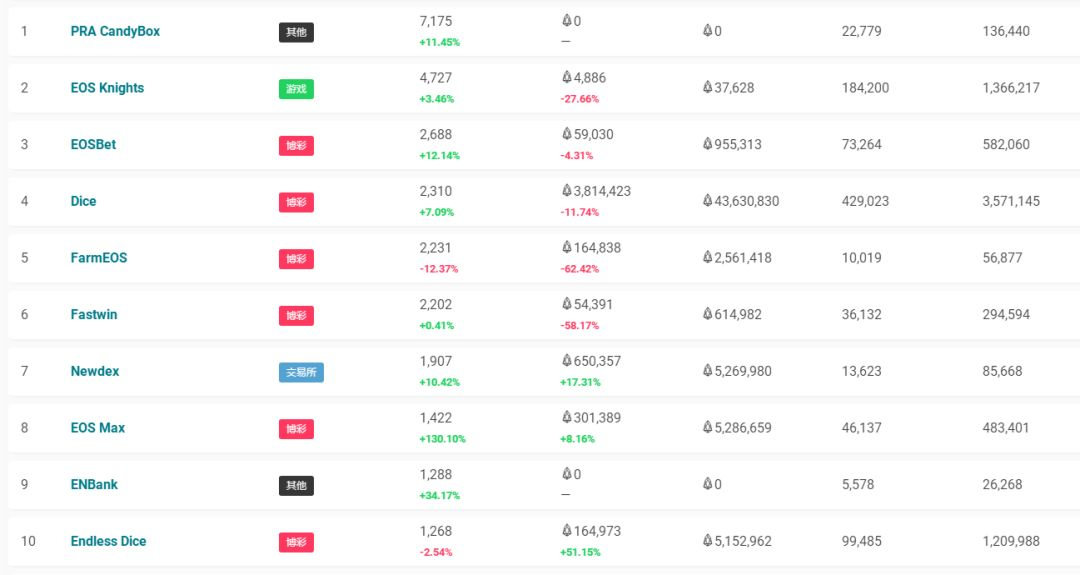Click the EOS icon beside 2,561,418

point(707,257)
